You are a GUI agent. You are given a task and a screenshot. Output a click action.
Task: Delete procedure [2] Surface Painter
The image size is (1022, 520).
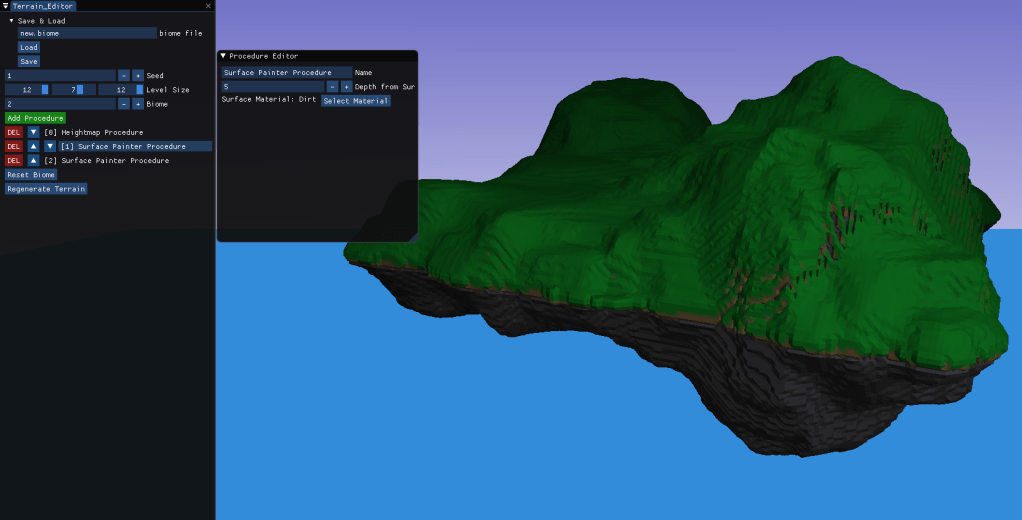pos(14,160)
